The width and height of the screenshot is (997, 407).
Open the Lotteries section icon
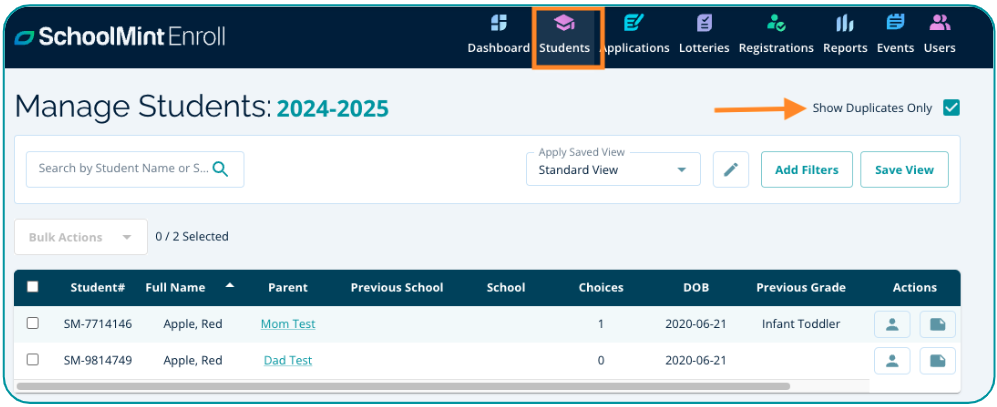click(705, 24)
